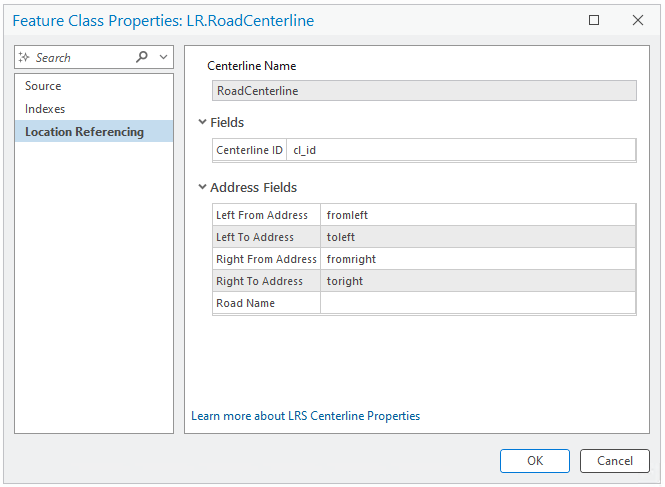
Task: Click the Right From Address label
Action: [x=266, y=259]
